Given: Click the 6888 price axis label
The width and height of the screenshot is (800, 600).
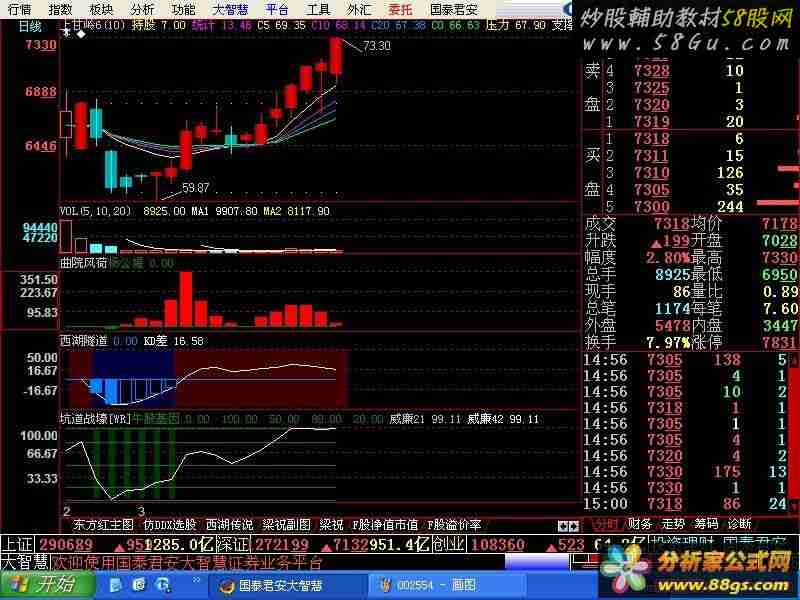Looking at the screenshot, I should click(x=41, y=92).
